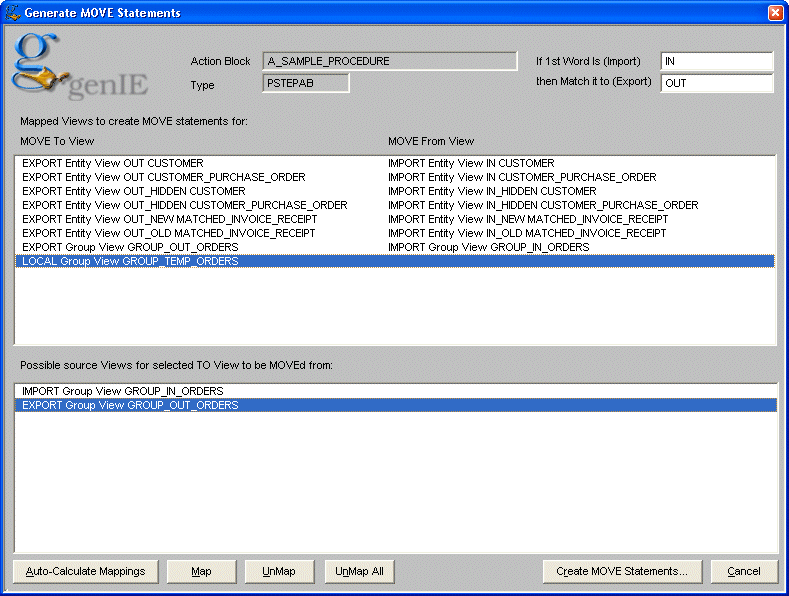Edit the import first word IN field
The width and height of the screenshot is (789, 596).
(x=716, y=62)
